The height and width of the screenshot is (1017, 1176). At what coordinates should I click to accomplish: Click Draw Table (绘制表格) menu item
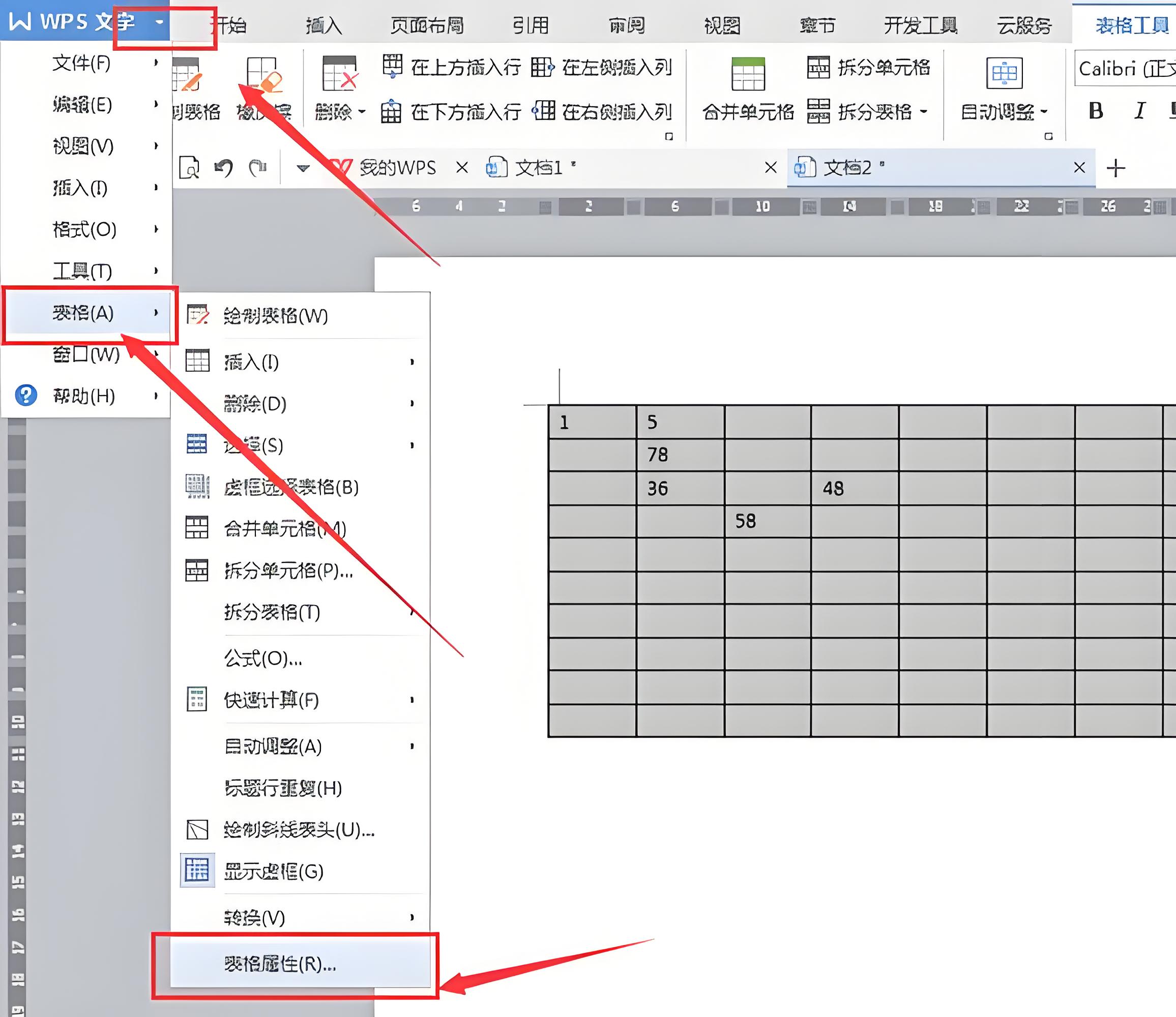[275, 316]
